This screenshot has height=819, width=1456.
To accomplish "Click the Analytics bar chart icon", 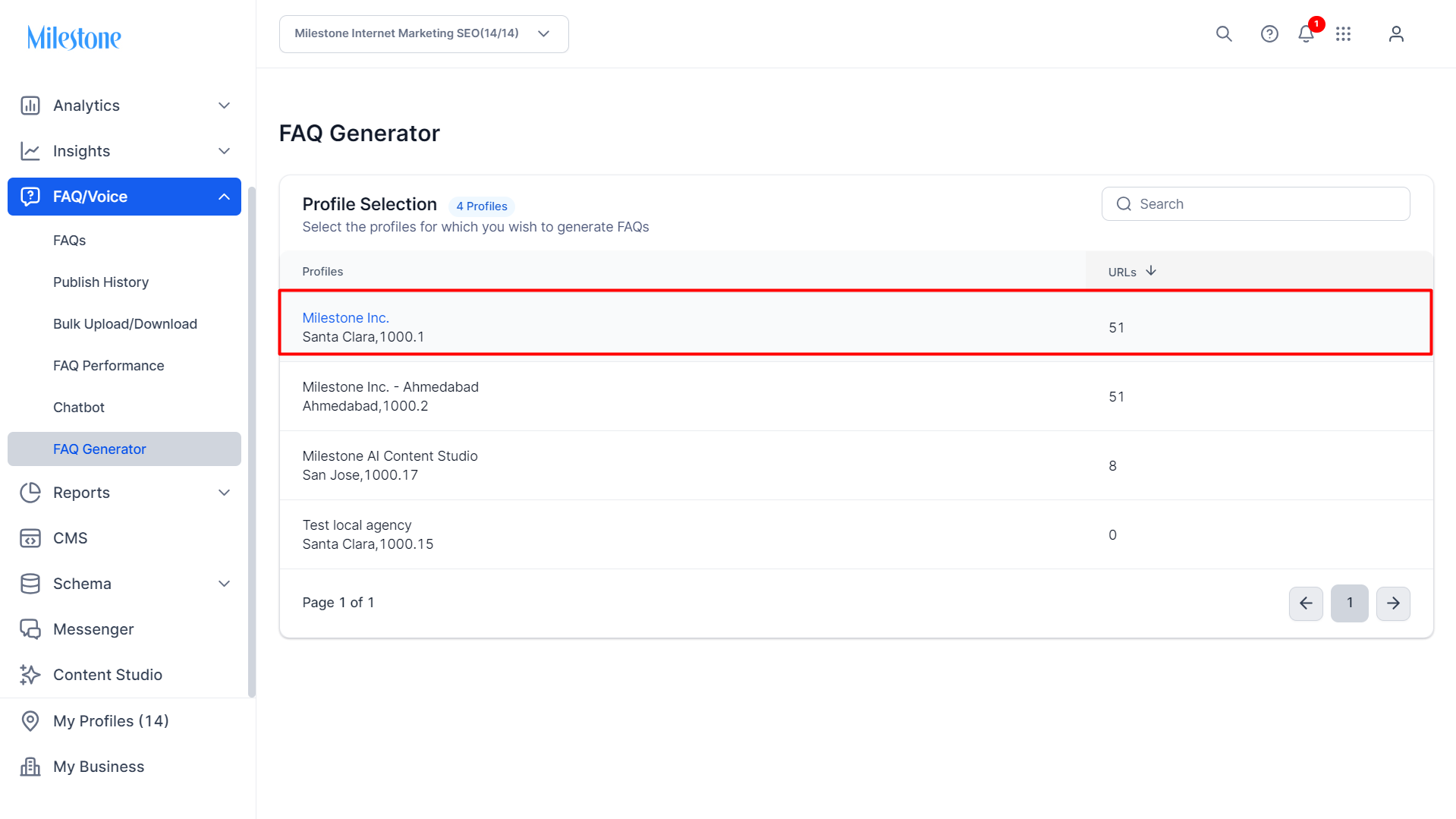I will coord(30,106).
